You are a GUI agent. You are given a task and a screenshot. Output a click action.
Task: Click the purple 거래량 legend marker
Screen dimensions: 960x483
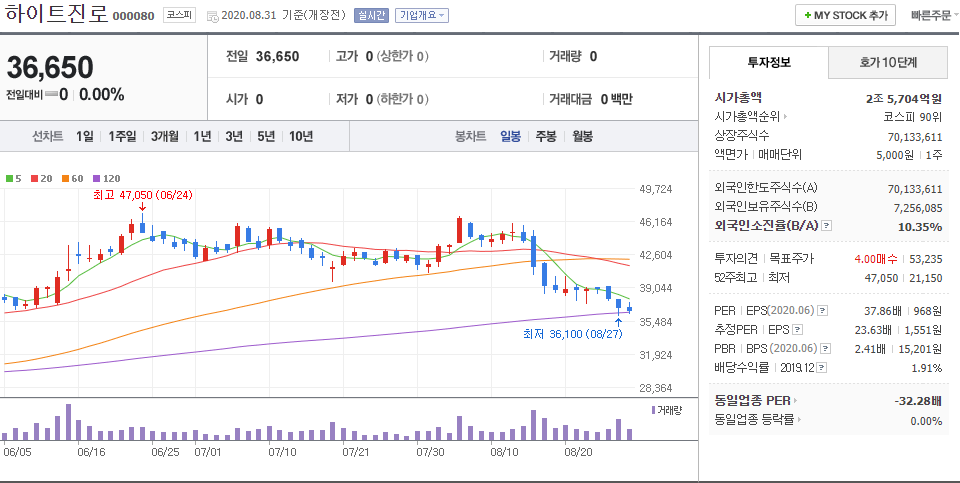point(653,410)
